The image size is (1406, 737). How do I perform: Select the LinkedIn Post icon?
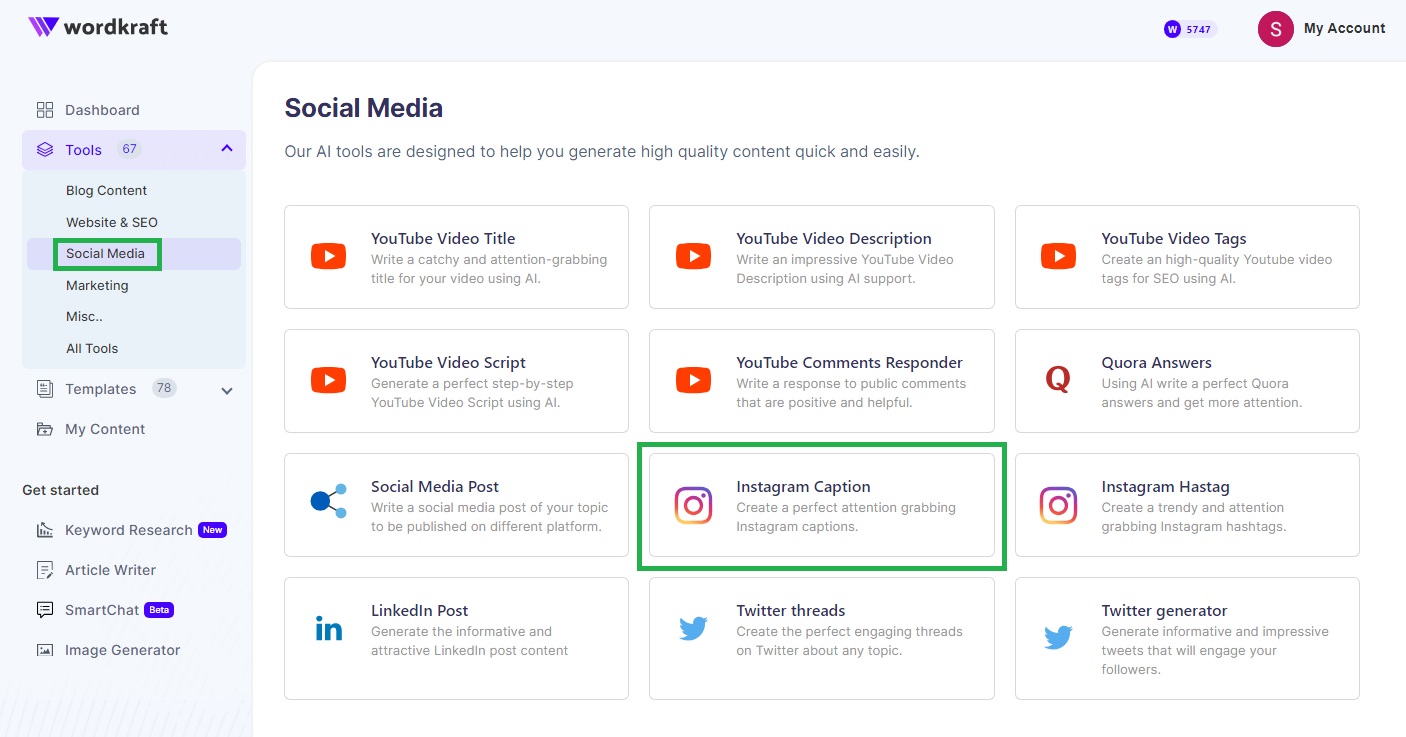point(328,628)
